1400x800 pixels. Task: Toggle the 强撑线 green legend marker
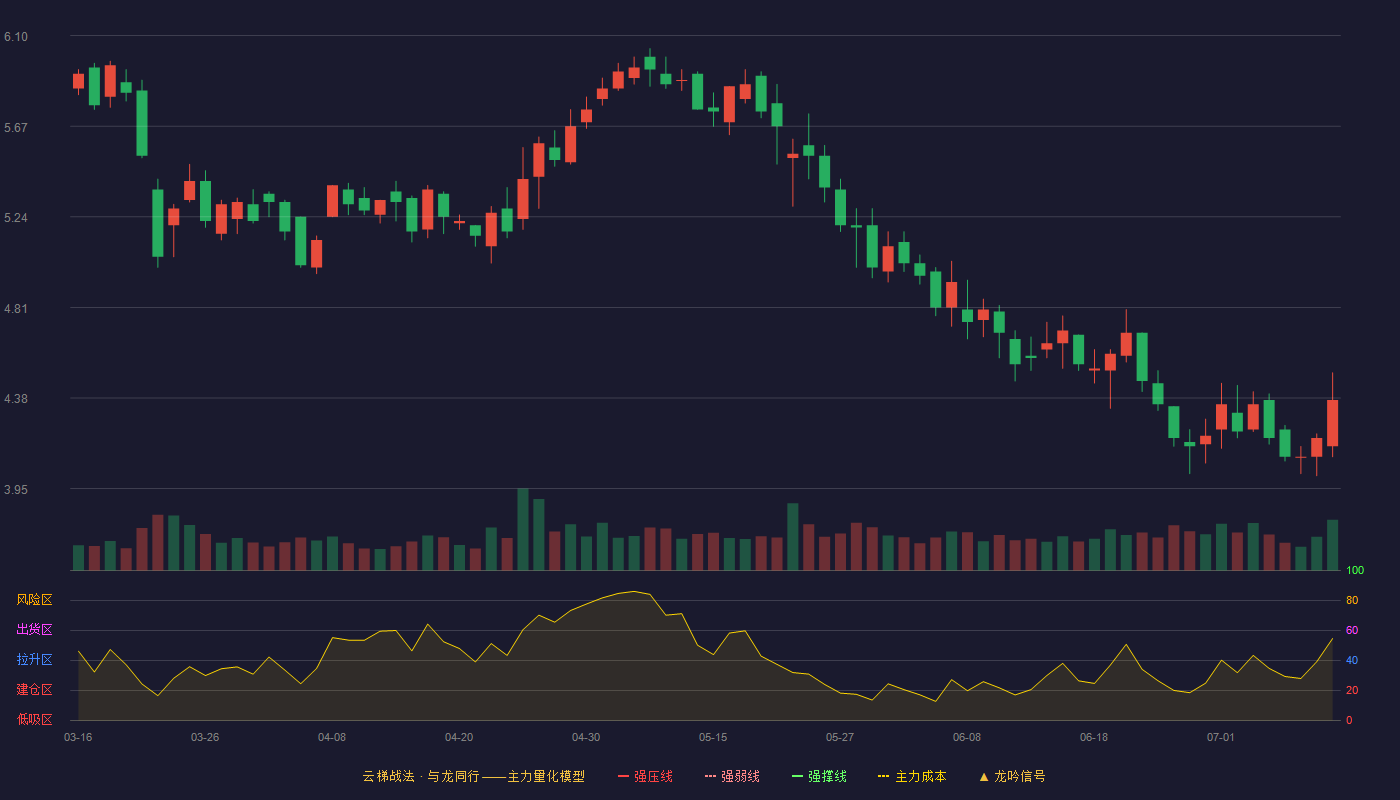pos(798,776)
